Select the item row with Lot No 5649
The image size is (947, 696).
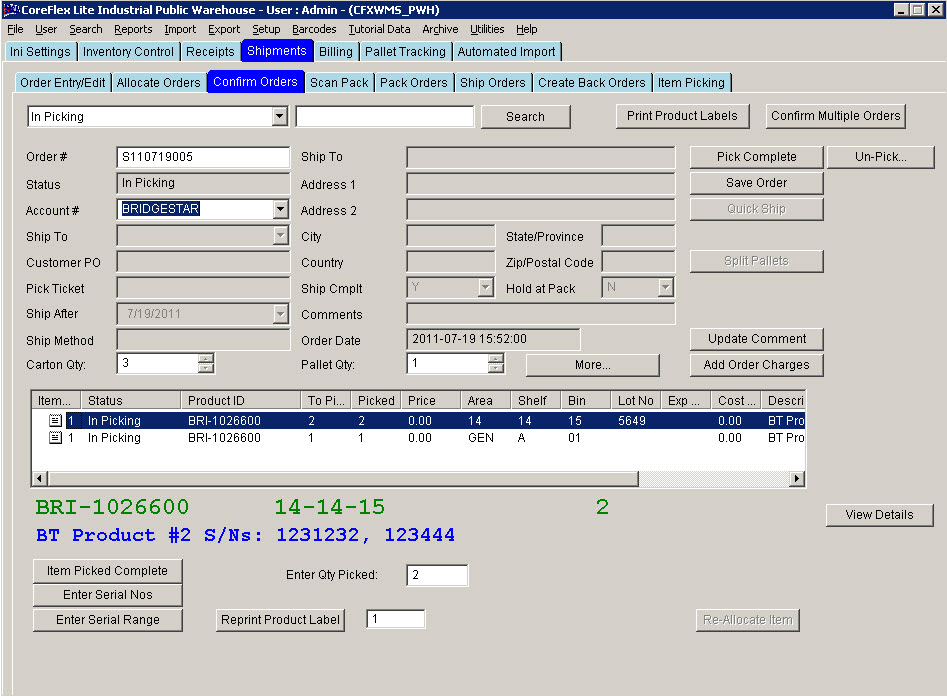(x=418, y=420)
